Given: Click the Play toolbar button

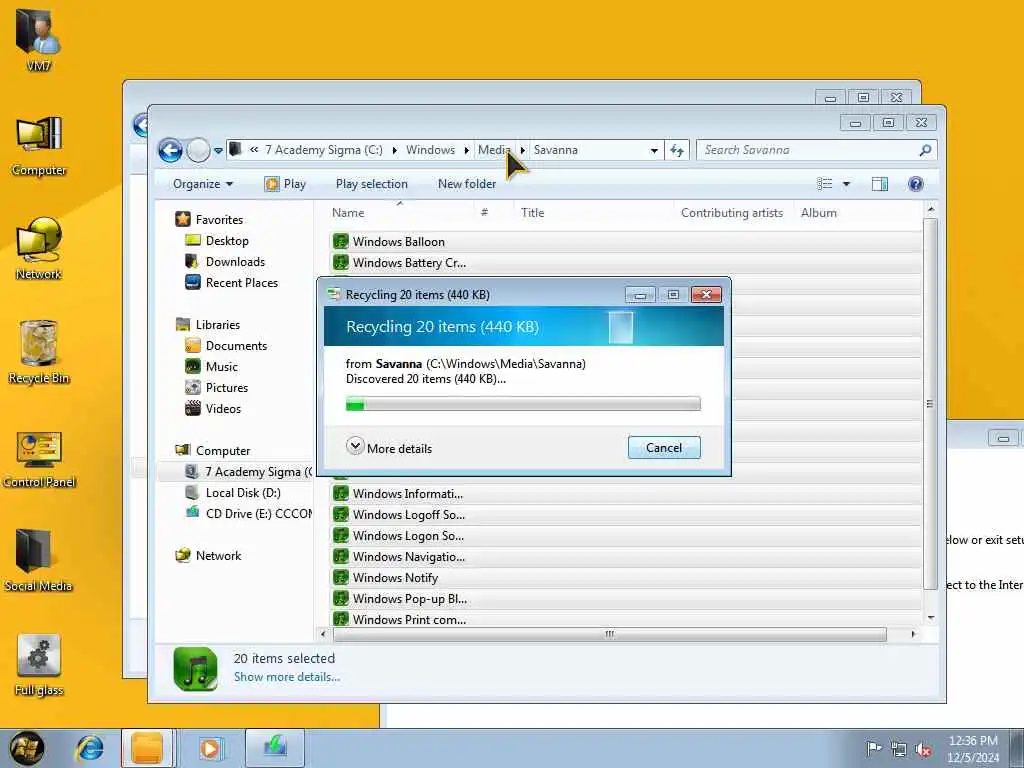Looking at the screenshot, I should pos(285,184).
